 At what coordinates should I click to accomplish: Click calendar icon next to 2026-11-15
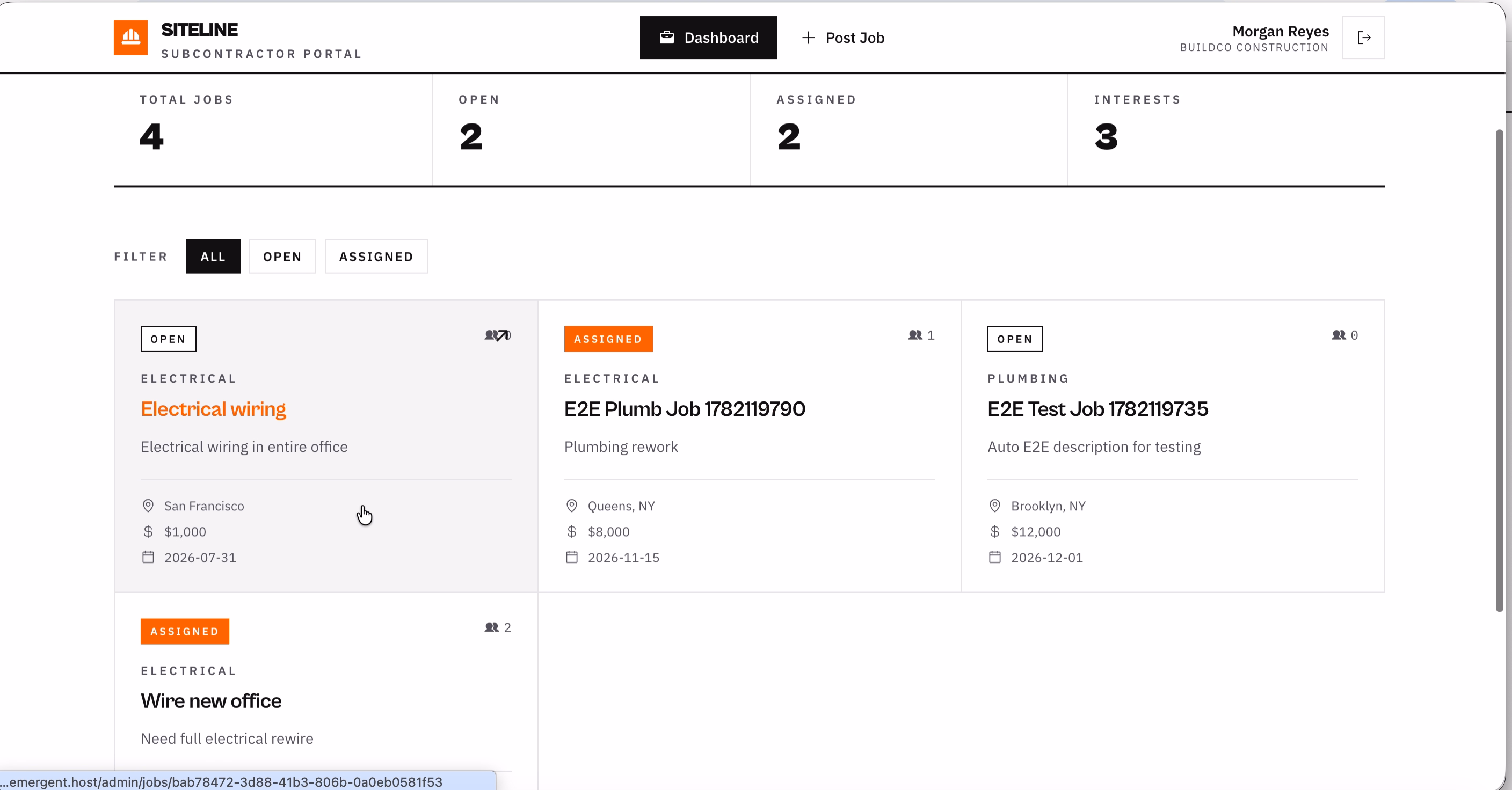[572, 557]
